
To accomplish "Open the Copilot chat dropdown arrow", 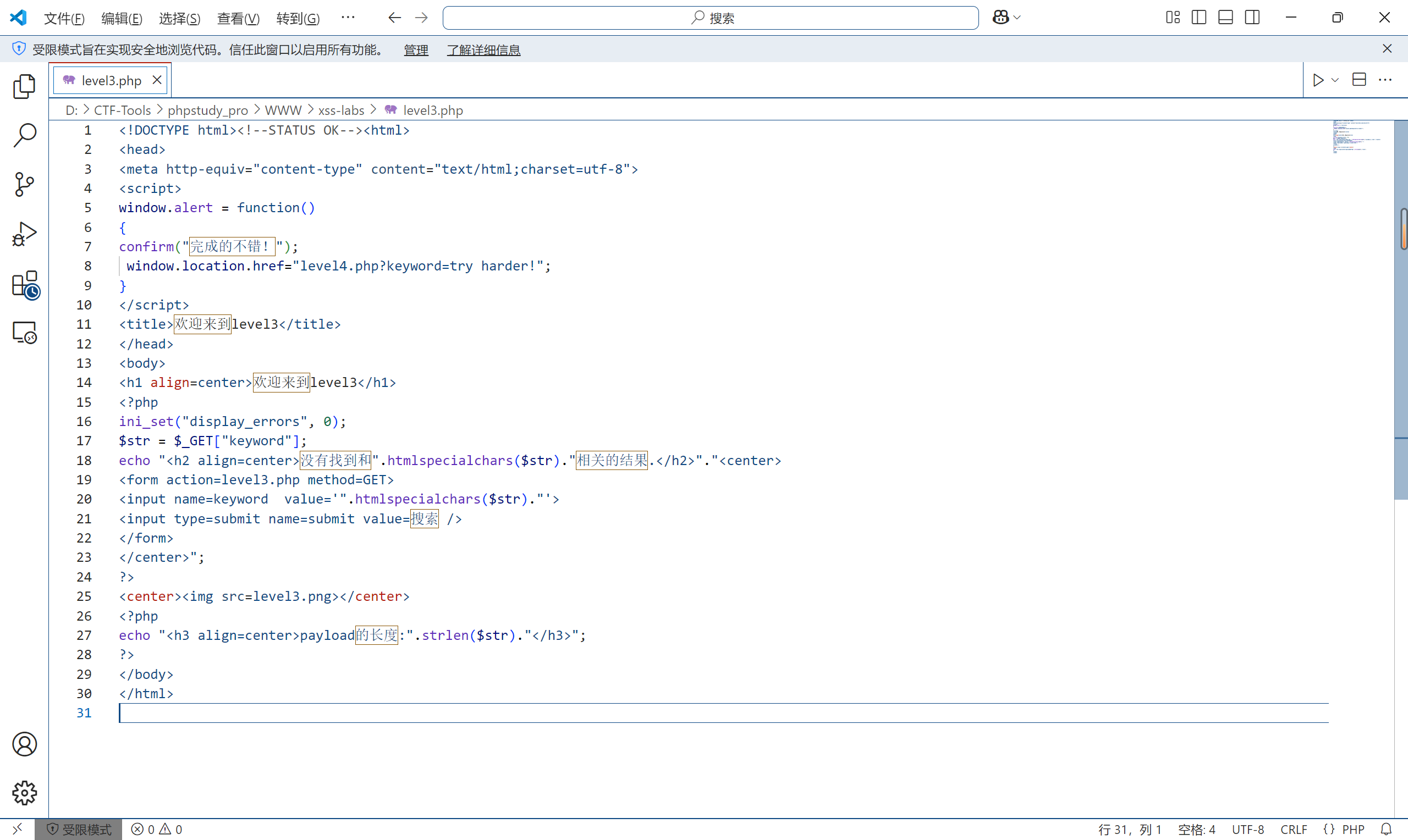I will click(x=1017, y=18).
